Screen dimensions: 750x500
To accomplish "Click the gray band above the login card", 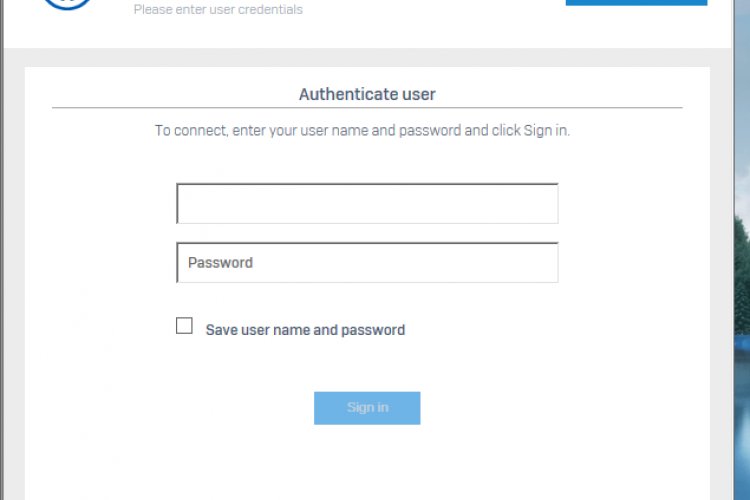I will point(367,57).
